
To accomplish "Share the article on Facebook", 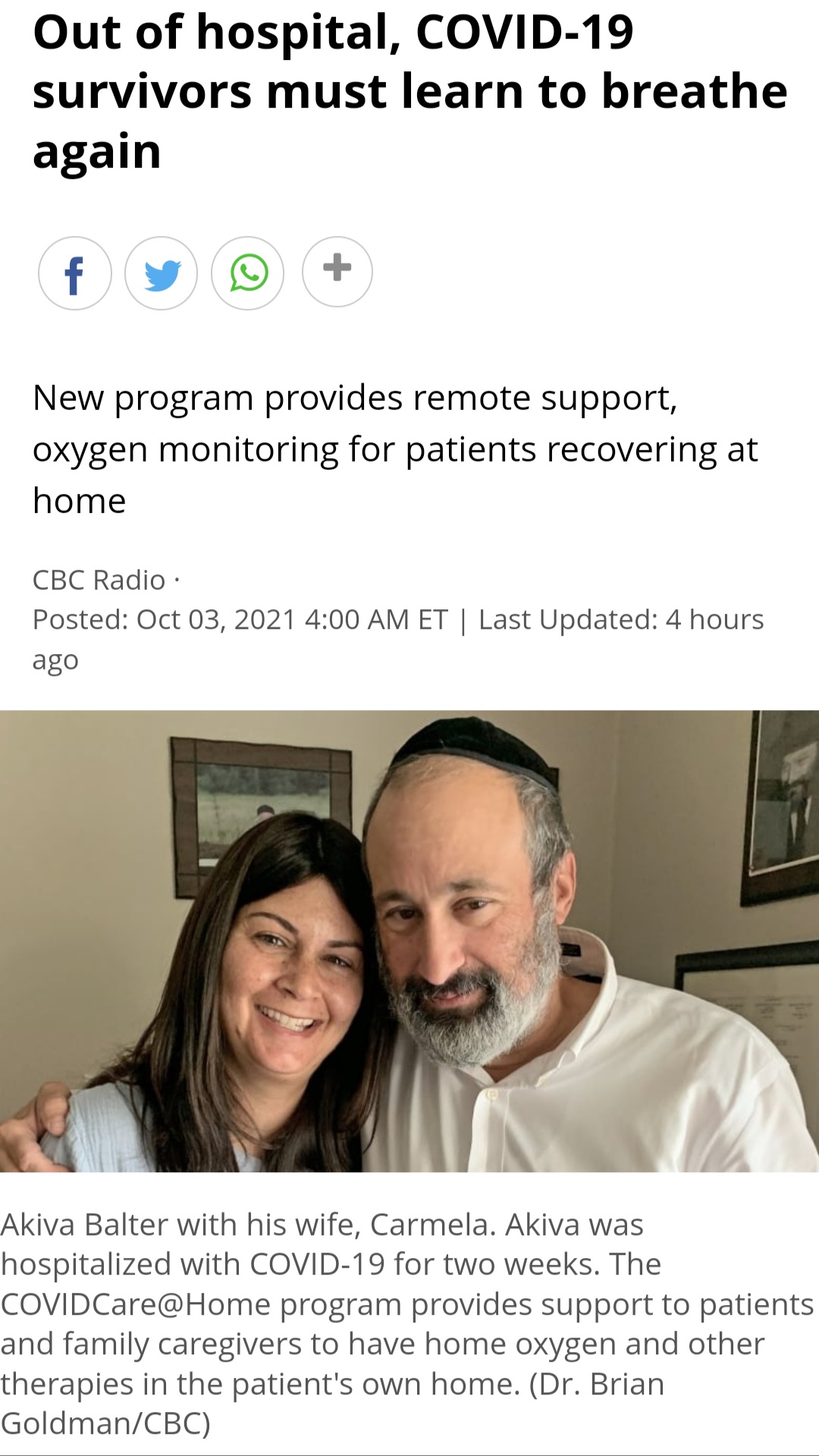I will pos(75,273).
